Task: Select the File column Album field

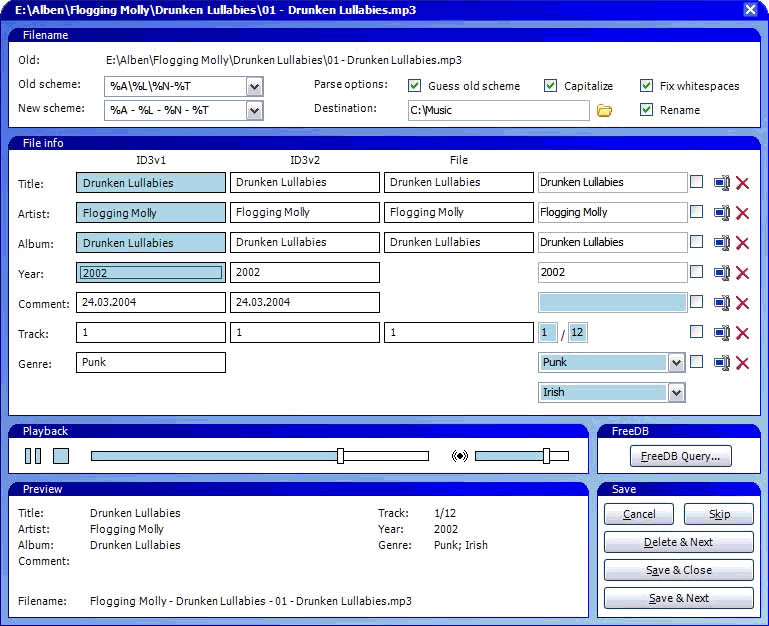Action: [x=459, y=242]
